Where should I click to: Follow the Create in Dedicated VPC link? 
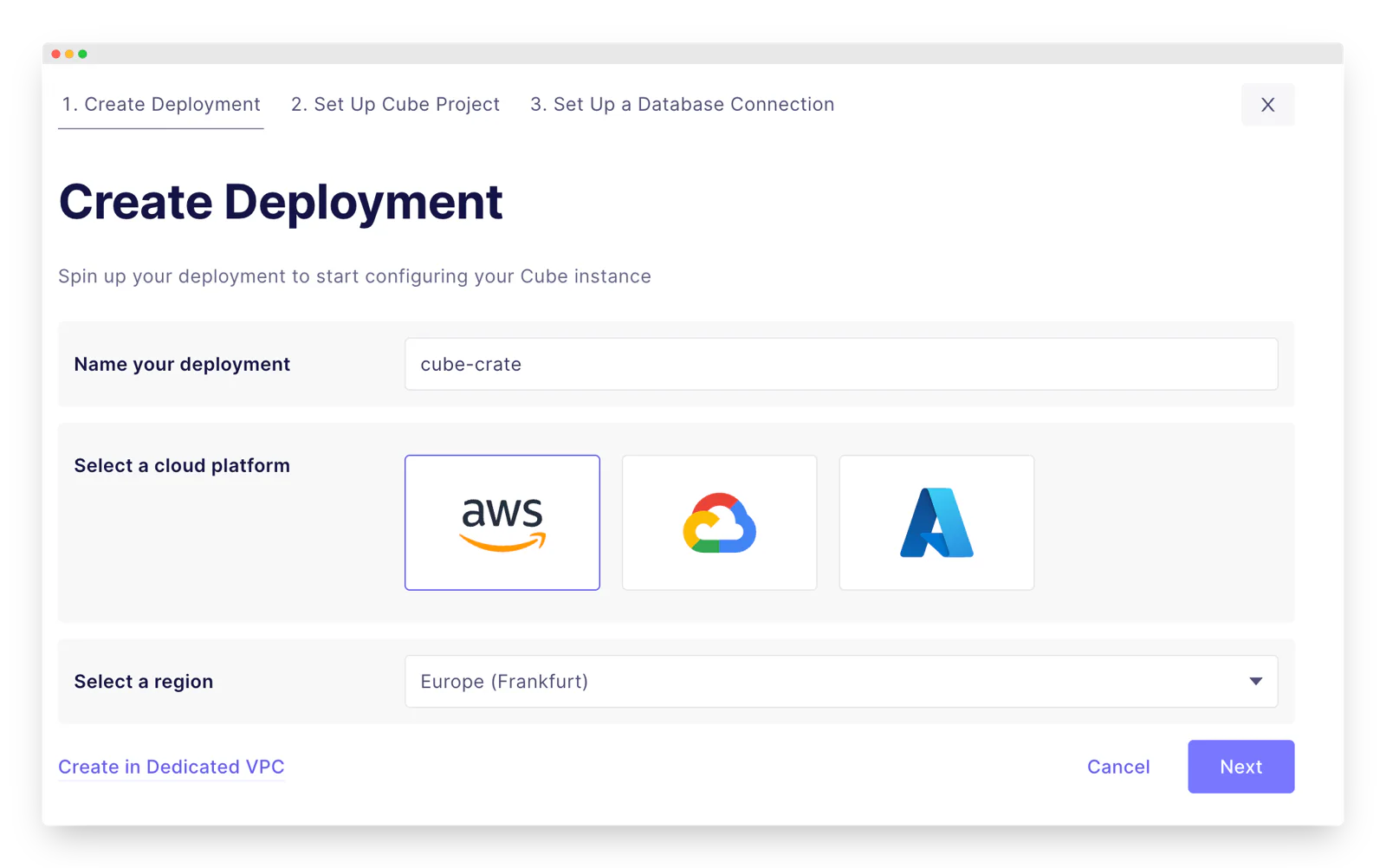pyautogui.click(x=172, y=767)
